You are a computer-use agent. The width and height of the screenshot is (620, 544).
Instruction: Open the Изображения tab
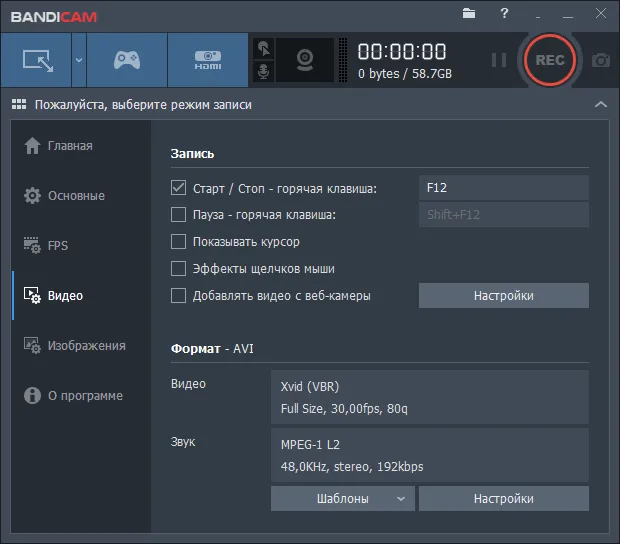coord(81,346)
